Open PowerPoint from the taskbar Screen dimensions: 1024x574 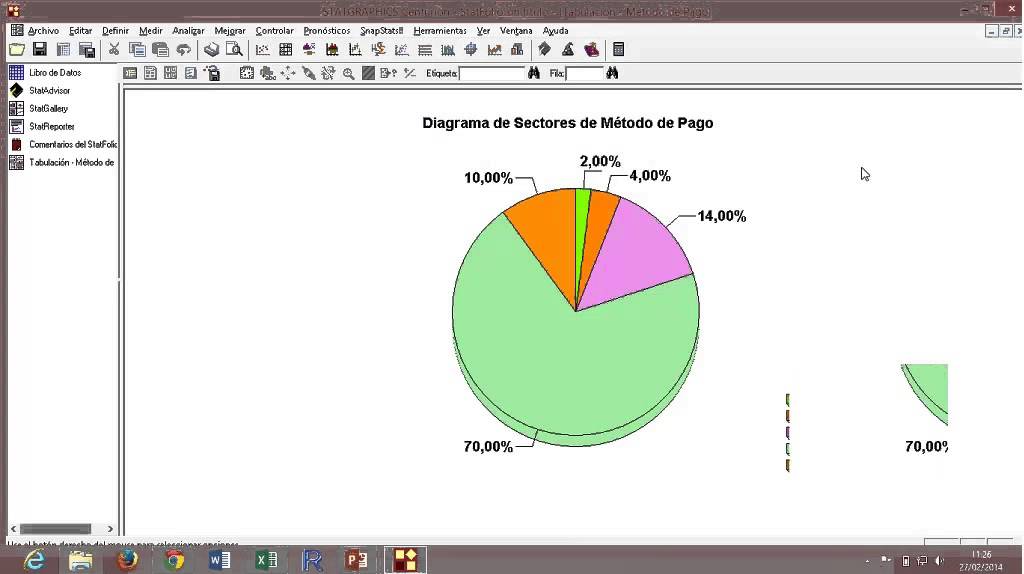coord(357,560)
